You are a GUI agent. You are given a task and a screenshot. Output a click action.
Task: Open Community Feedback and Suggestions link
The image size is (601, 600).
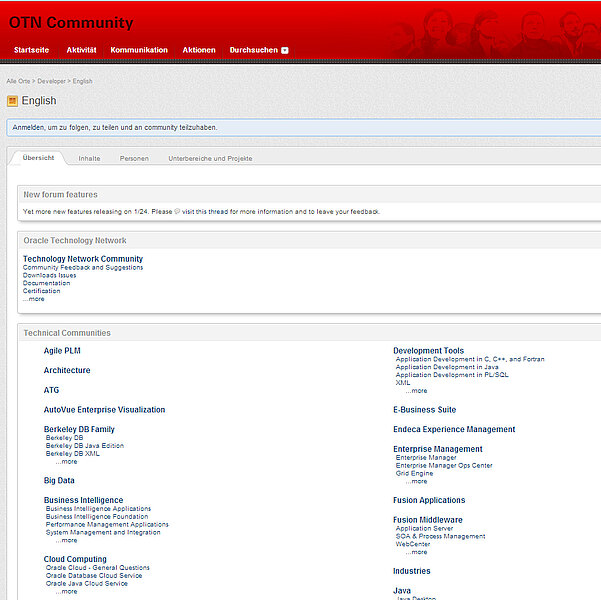83,267
